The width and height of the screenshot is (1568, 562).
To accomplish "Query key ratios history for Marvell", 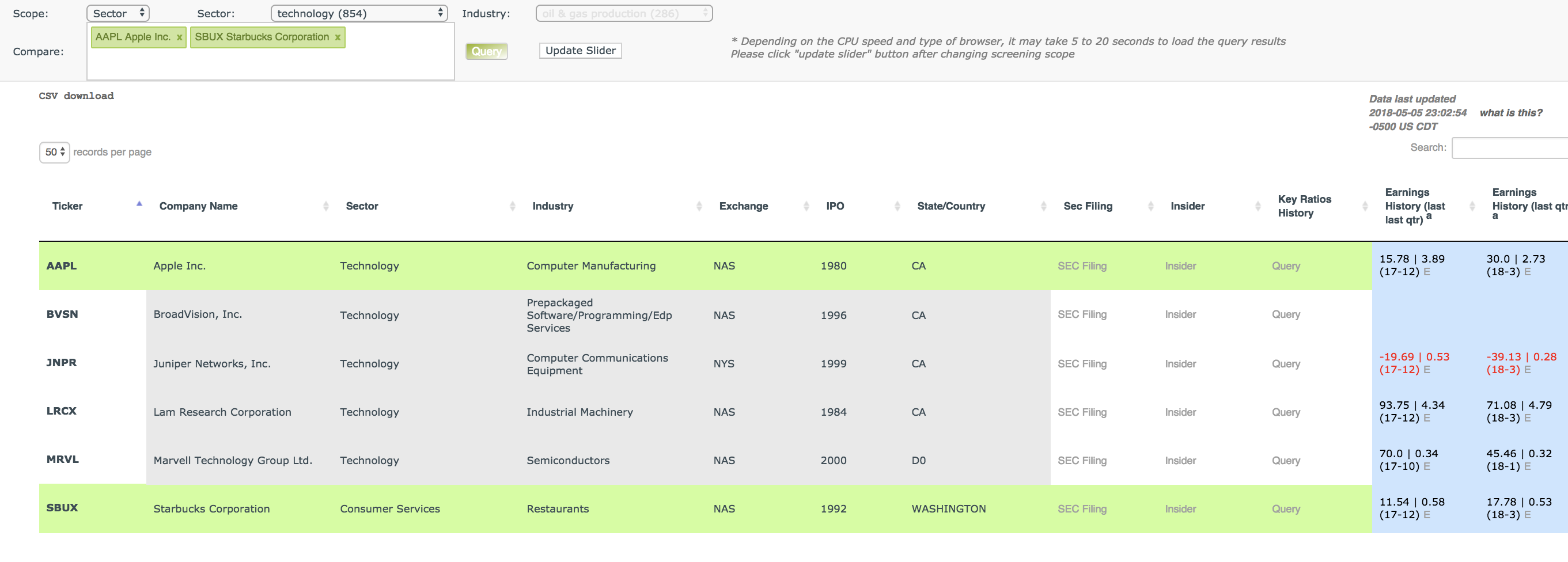I will coord(1286,461).
